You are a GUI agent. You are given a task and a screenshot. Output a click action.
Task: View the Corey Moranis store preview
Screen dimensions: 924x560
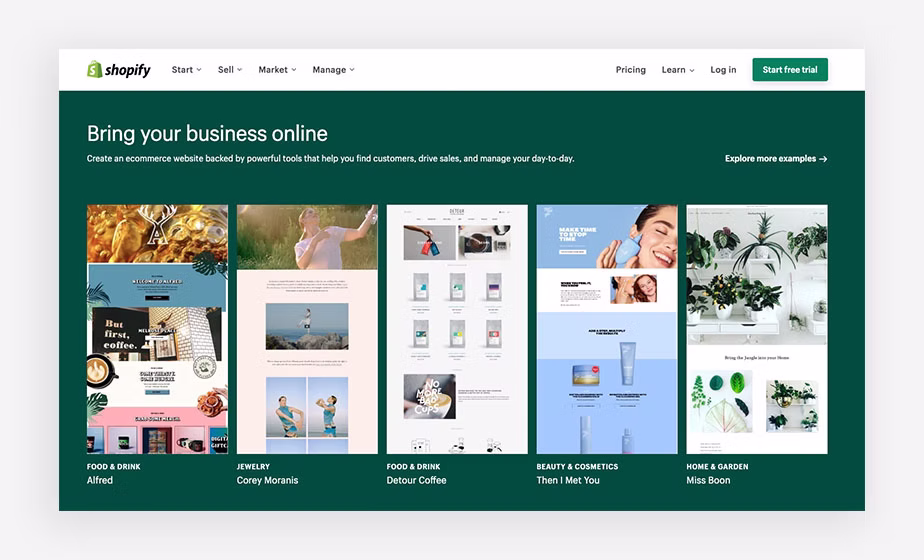(x=307, y=329)
